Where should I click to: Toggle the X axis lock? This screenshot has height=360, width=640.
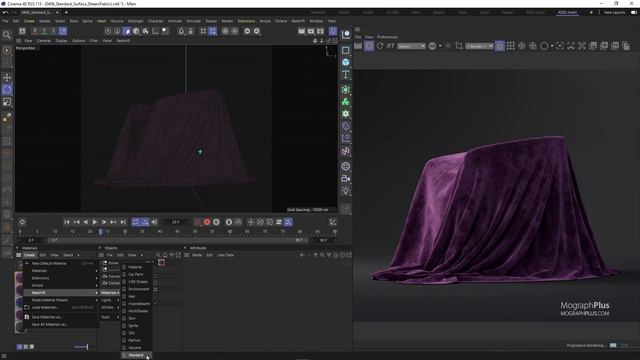click(x=35, y=31)
